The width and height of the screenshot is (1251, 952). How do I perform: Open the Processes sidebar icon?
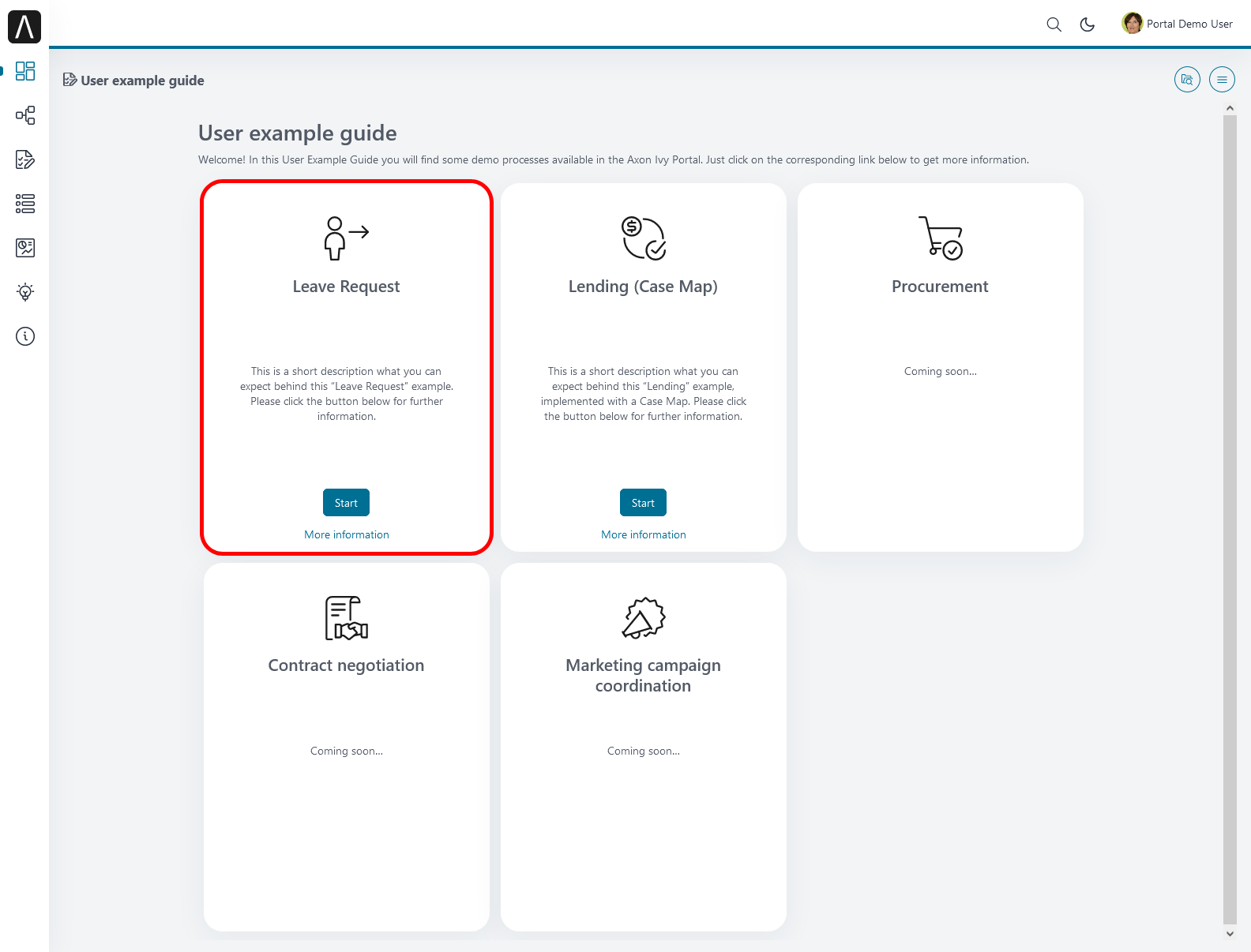click(25, 115)
